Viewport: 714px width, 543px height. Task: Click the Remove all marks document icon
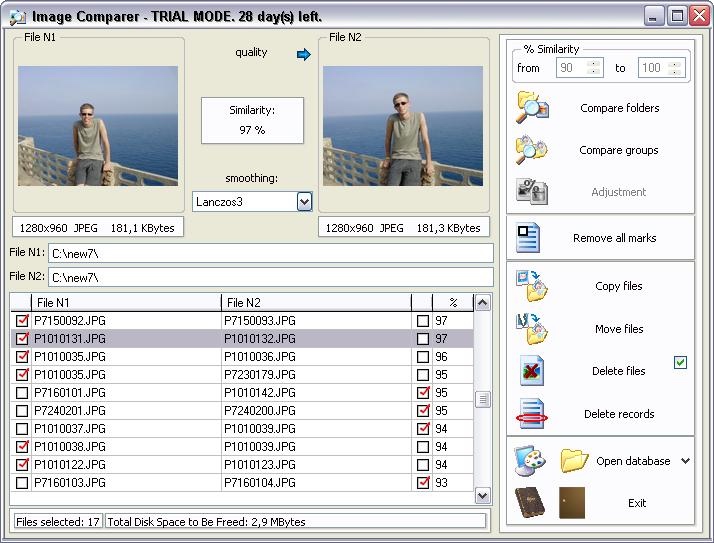[528, 237]
